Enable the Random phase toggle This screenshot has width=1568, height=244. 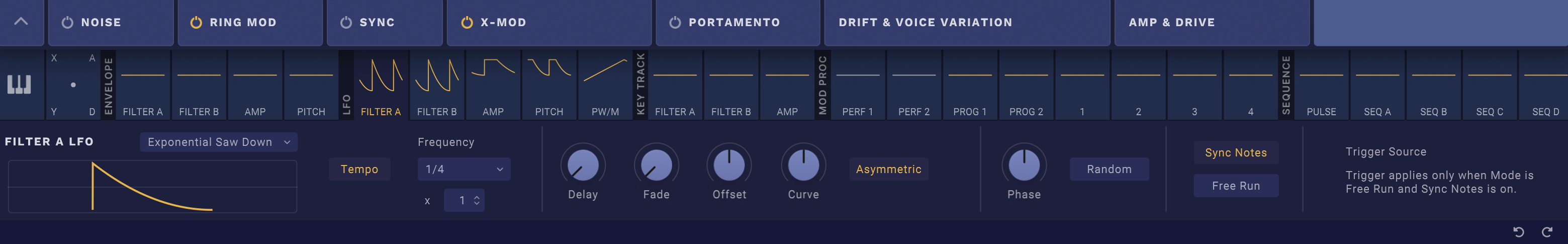click(1109, 169)
